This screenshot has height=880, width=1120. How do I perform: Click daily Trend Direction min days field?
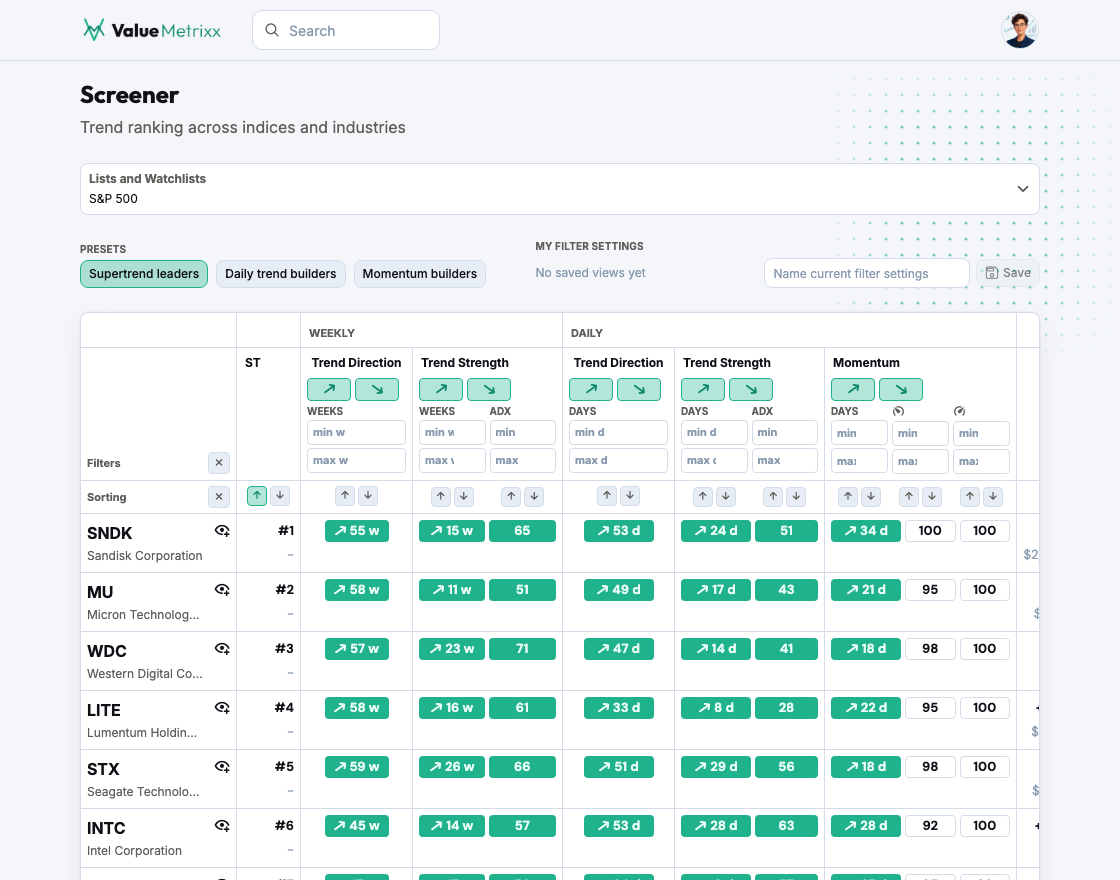(x=618, y=432)
